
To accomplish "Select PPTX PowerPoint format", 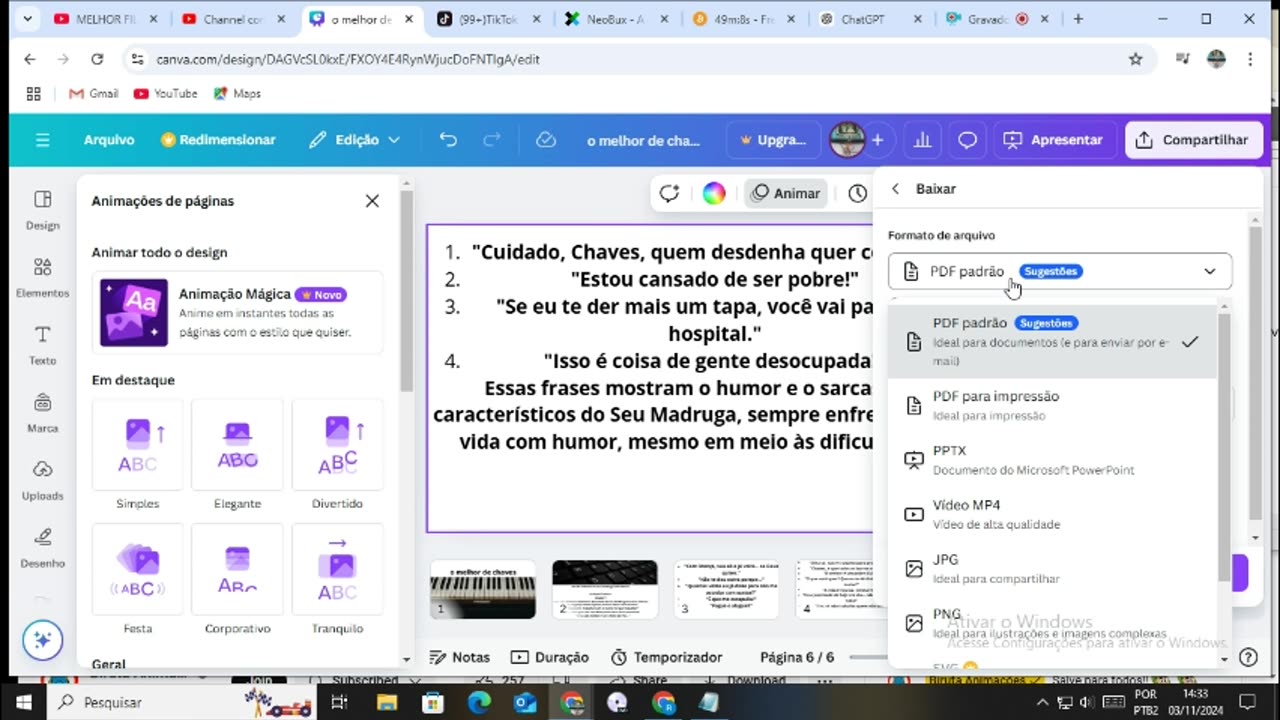I will point(1052,459).
